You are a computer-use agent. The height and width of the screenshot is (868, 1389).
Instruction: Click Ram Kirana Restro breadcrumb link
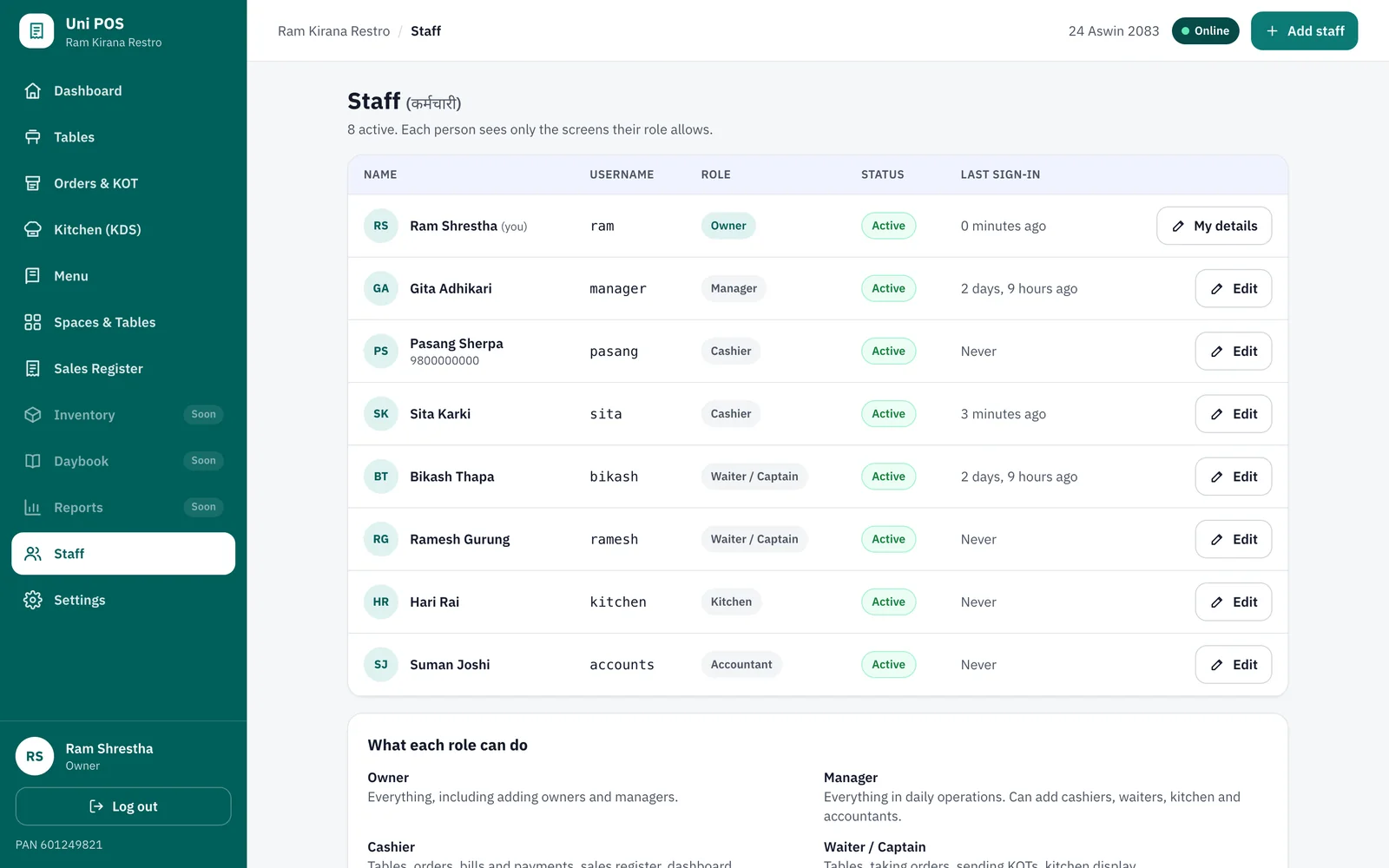pos(333,31)
